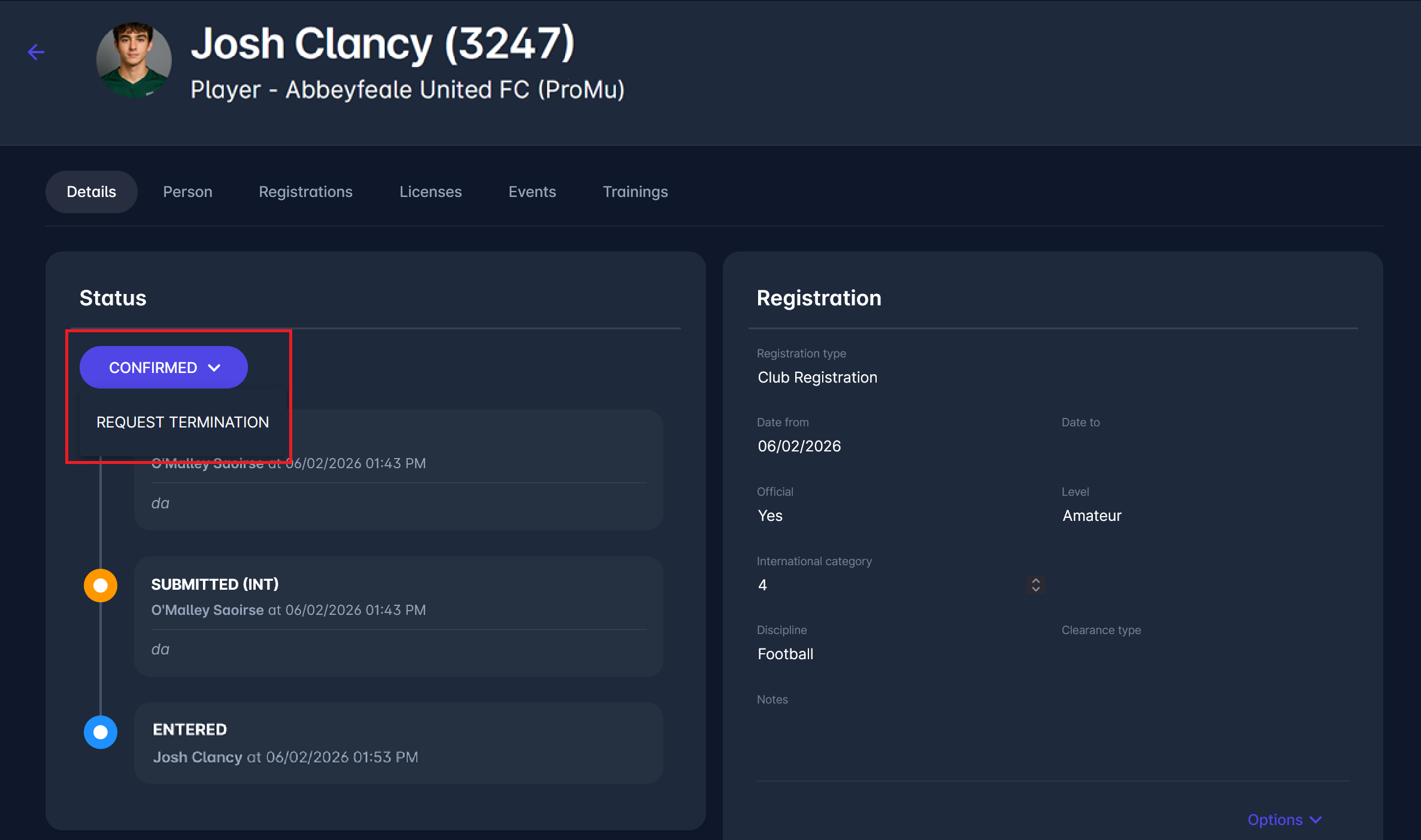
Task: Click the orange SUBMITTED (INT) timeline marker
Action: [x=101, y=586]
